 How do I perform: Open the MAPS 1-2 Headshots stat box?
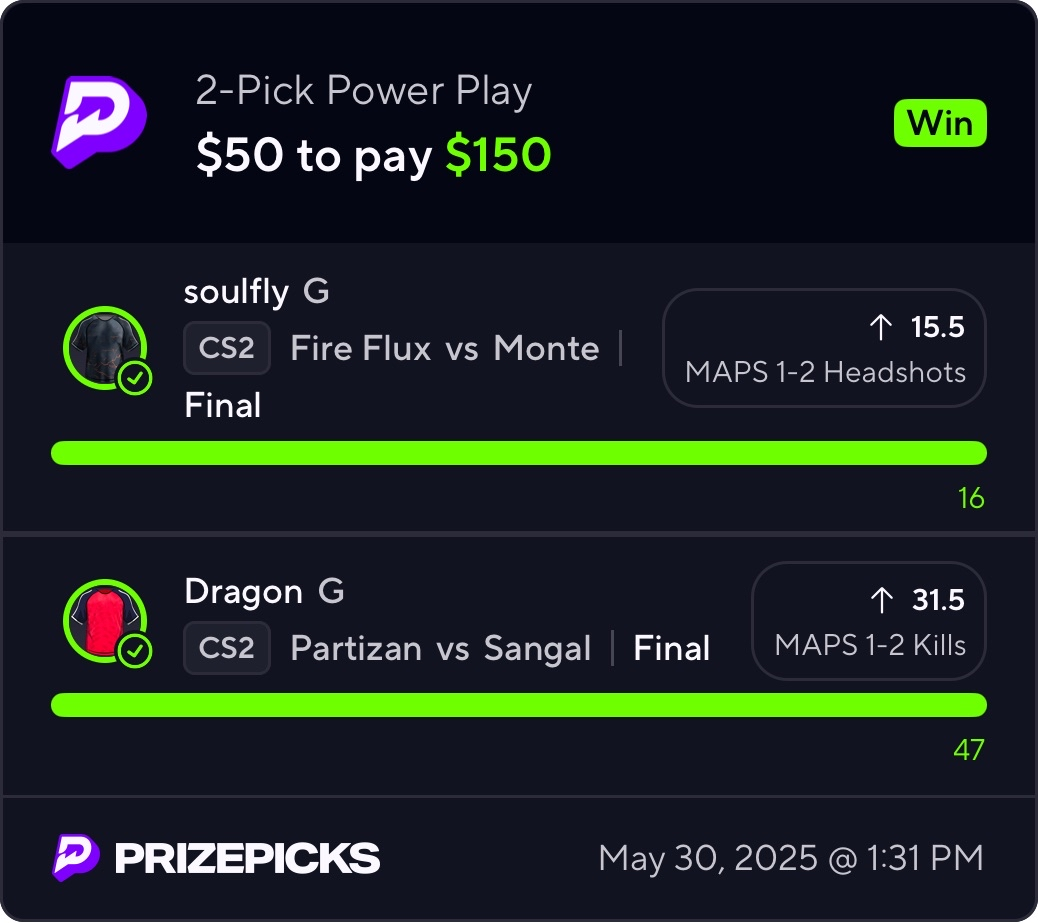click(824, 348)
